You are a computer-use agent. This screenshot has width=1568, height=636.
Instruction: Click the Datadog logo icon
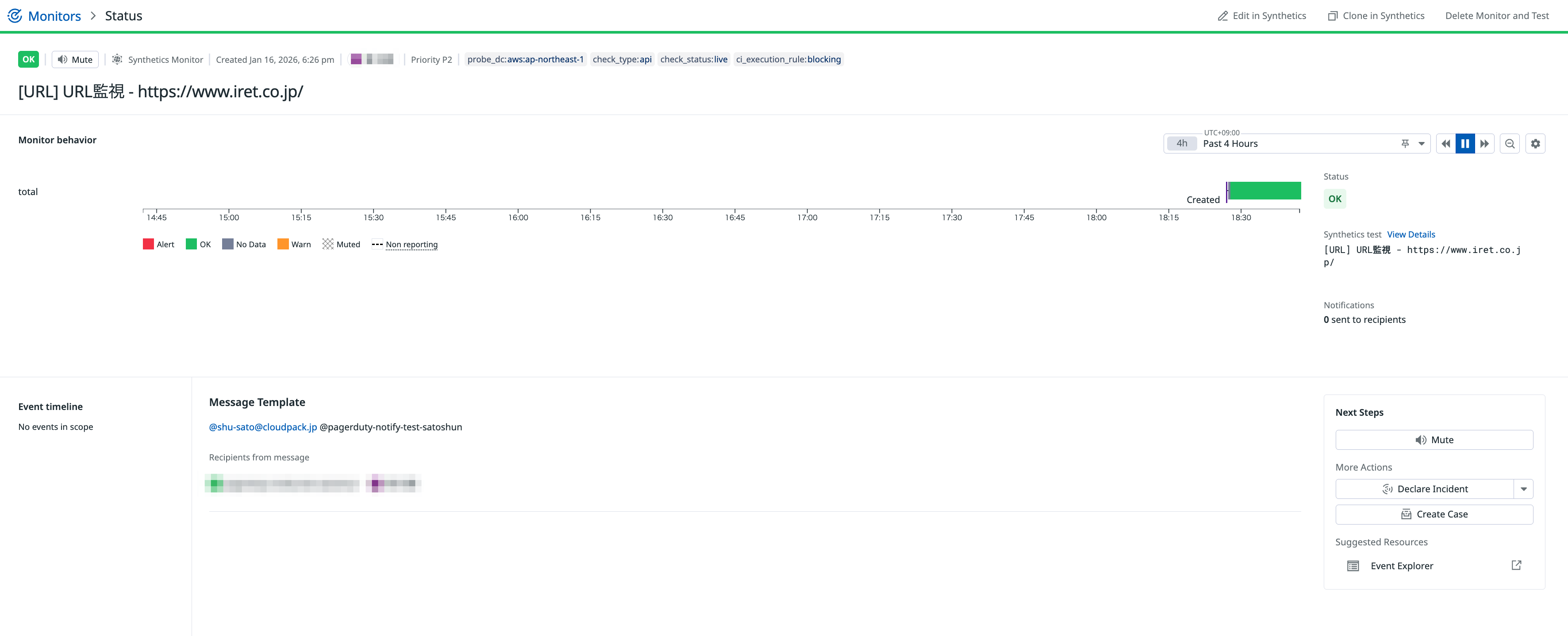click(x=15, y=16)
